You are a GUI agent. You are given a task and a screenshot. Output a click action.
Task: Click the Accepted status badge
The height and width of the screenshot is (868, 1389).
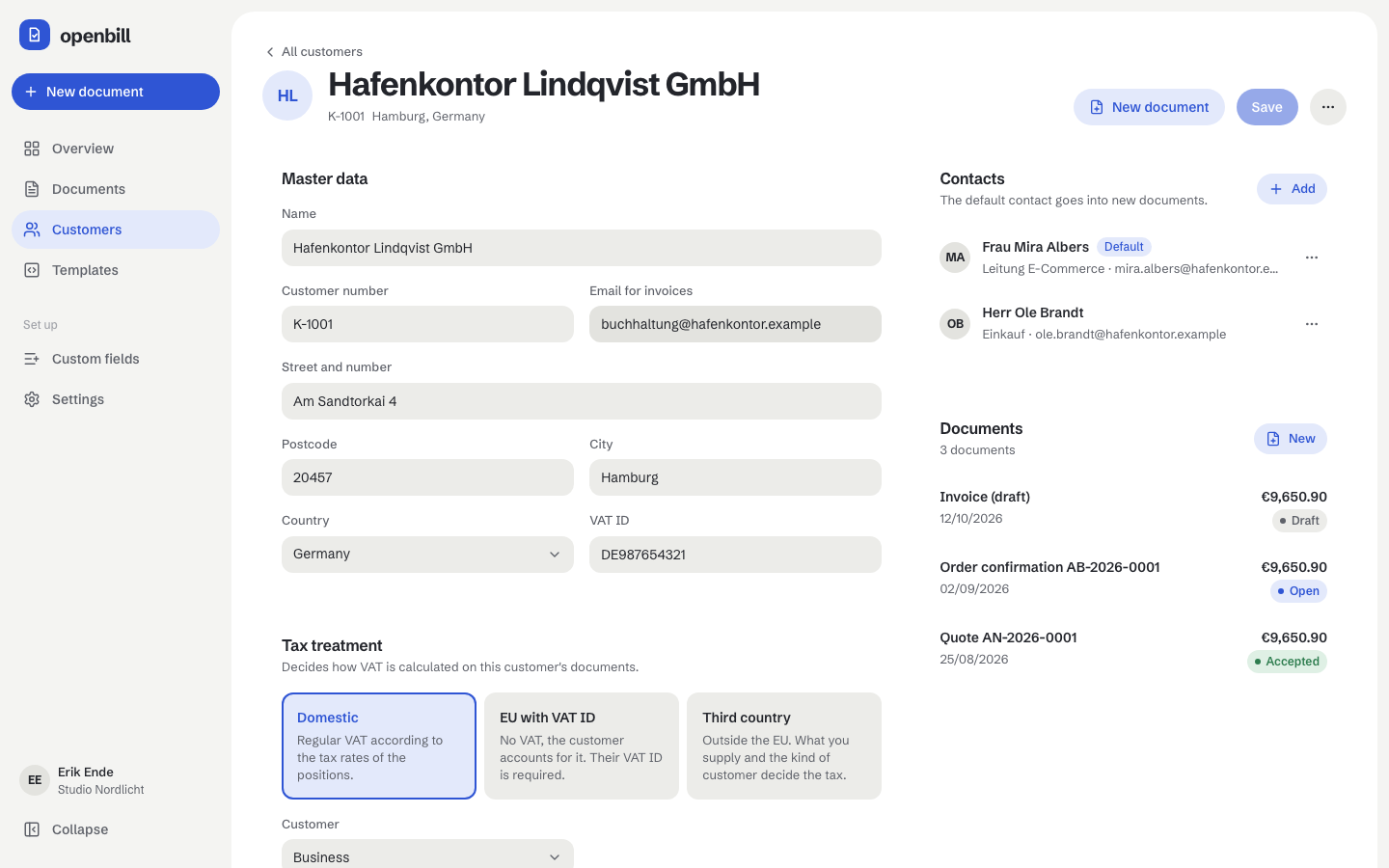[x=1287, y=662]
